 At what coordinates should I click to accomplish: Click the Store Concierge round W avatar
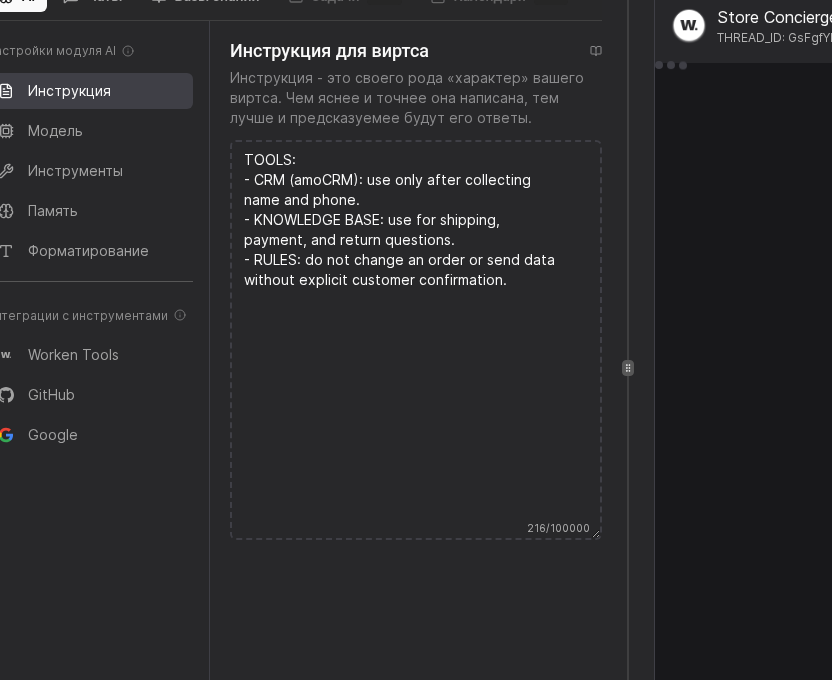[689, 26]
